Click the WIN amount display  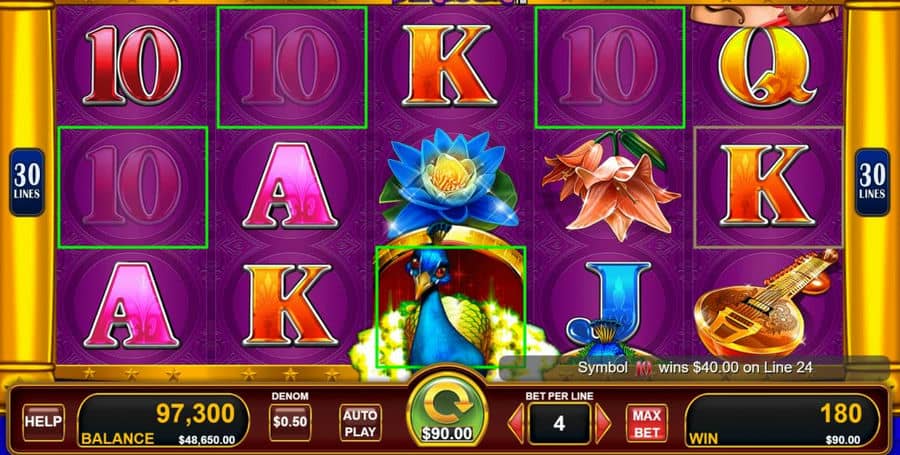coord(782,423)
